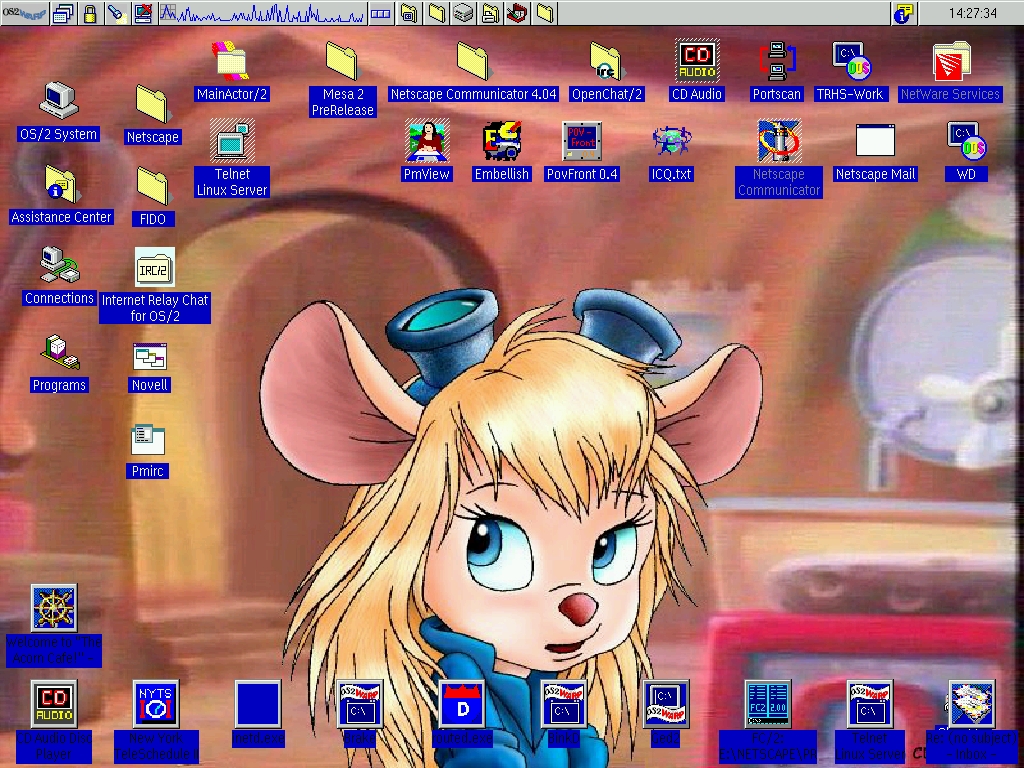
Task: Click the three-box tray switcher button
Action: 381,13
